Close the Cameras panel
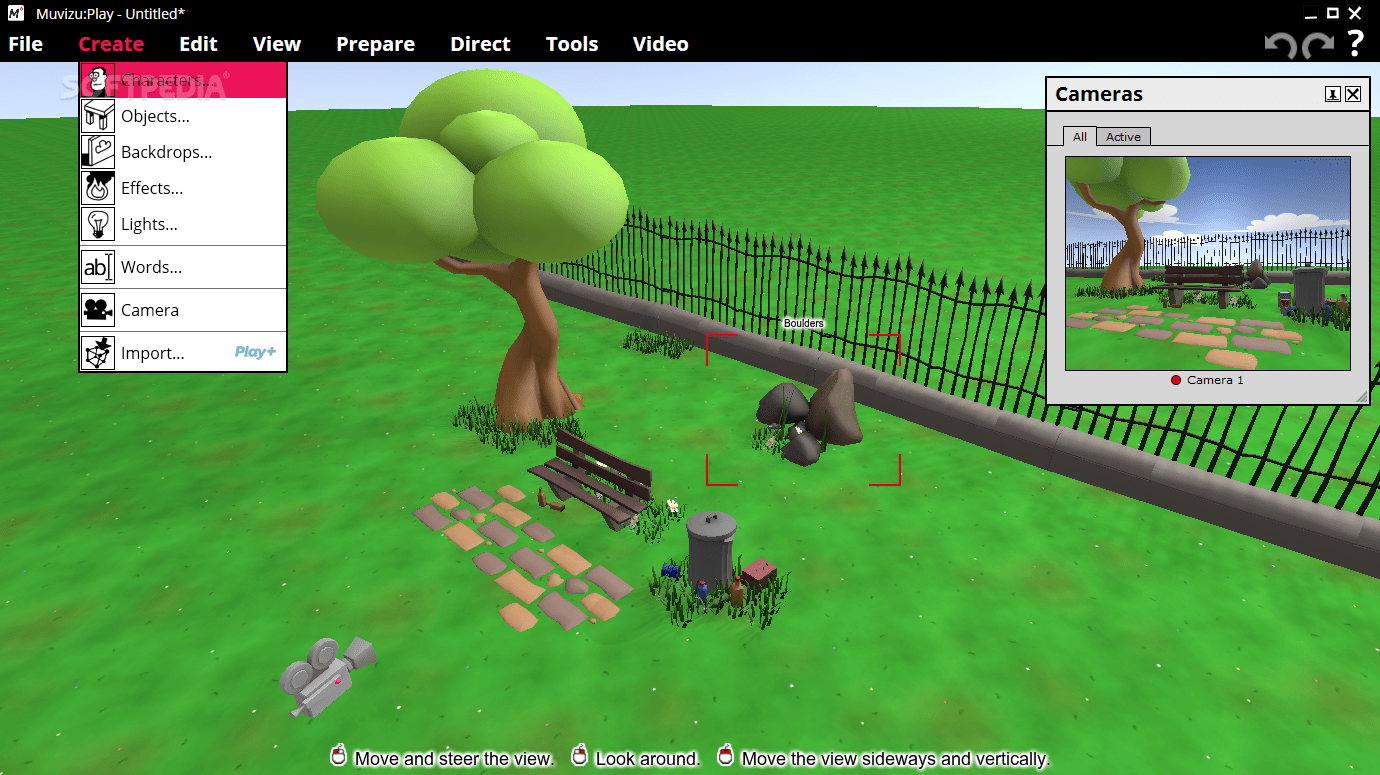1380x775 pixels. pos(1353,94)
